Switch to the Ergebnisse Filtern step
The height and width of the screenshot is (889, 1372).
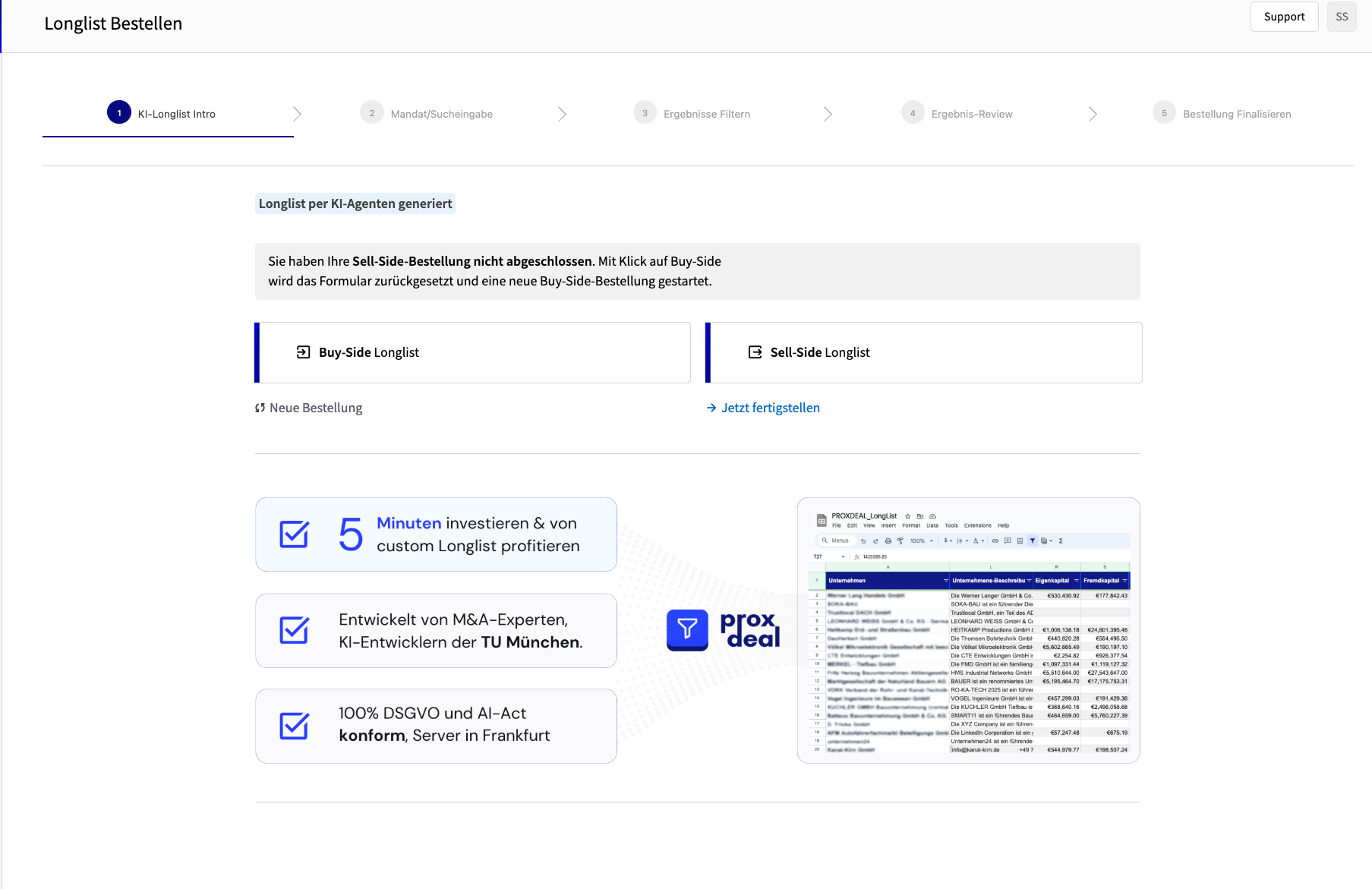(x=706, y=114)
